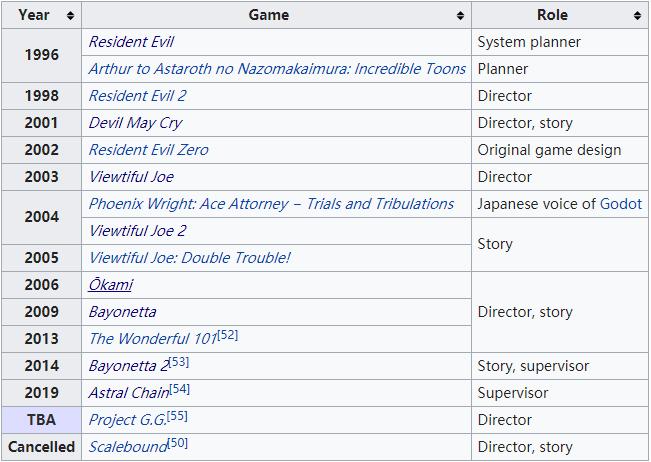Open Phoenix Wright: Trials and Tribulations link
The width and height of the screenshot is (651, 462).
point(271,204)
